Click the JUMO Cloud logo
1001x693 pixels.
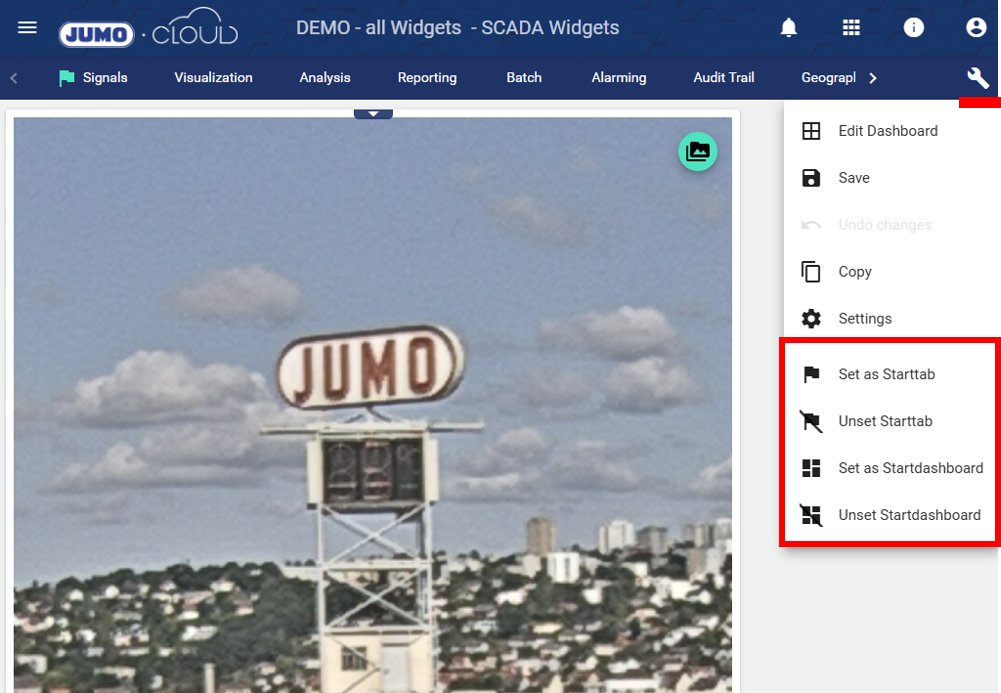pos(148,29)
